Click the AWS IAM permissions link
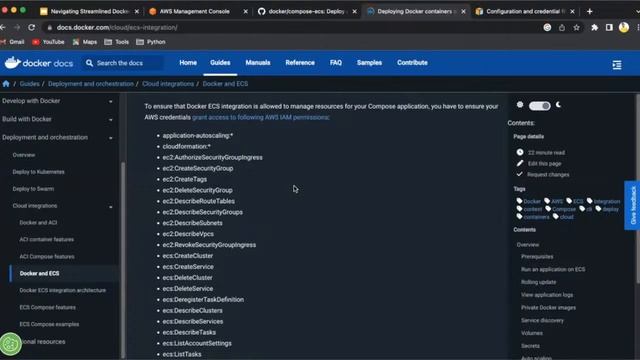This screenshot has width=640, height=360. [261, 117]
